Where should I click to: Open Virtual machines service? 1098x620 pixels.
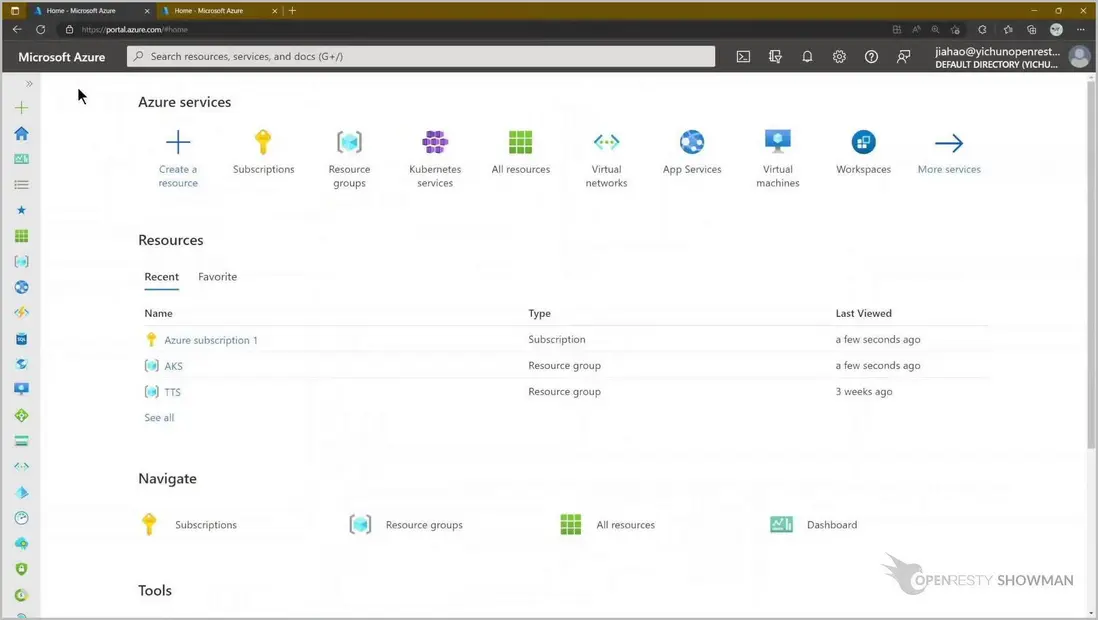pos(777,143)
